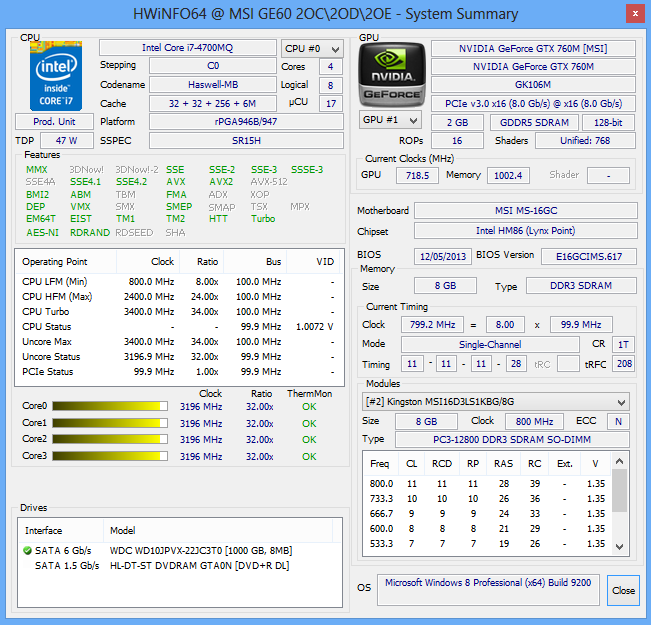Click the Intel HM86 (Lynx Point) chipset field
Viewport: 651px width, 625px height.
(x=526, y=231)
